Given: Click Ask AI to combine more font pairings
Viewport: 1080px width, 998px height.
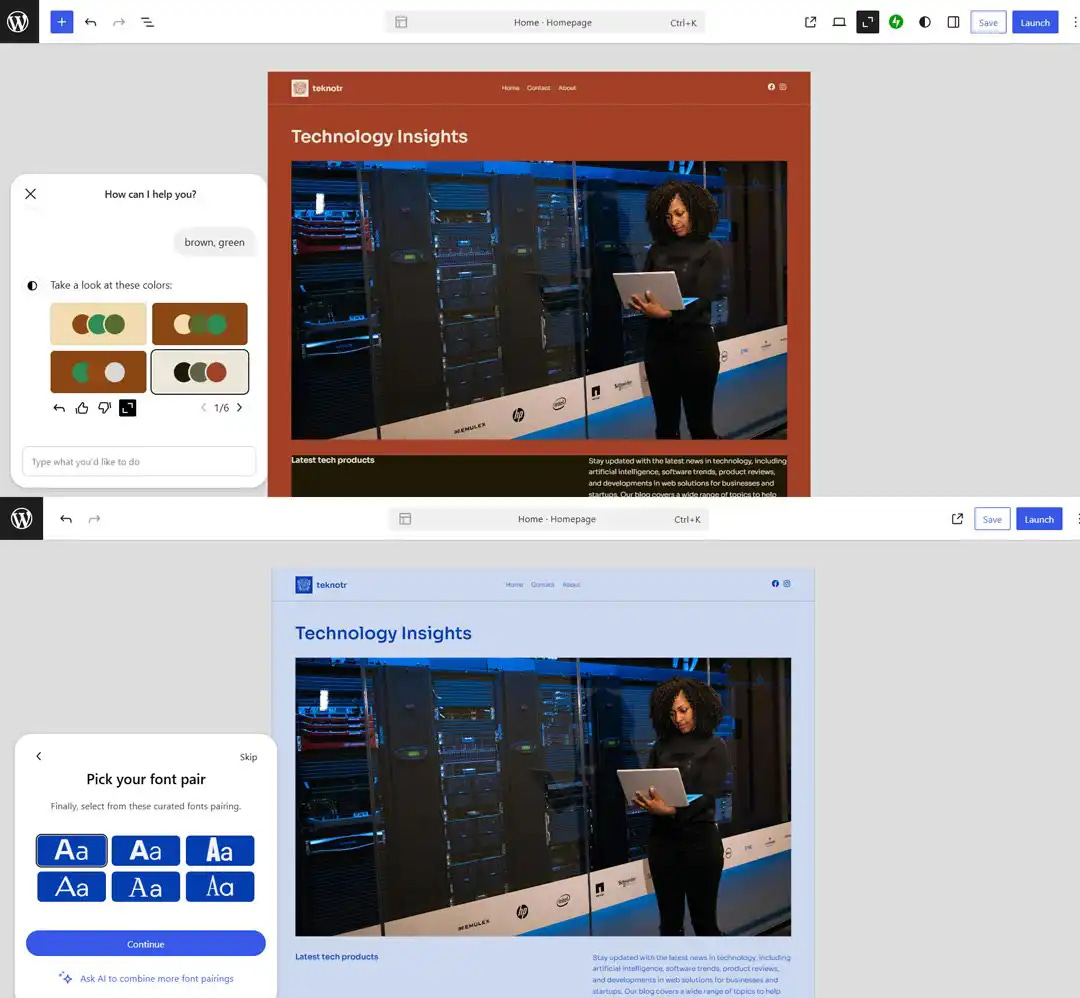Looking at the screenshot, I should (147, 978).
